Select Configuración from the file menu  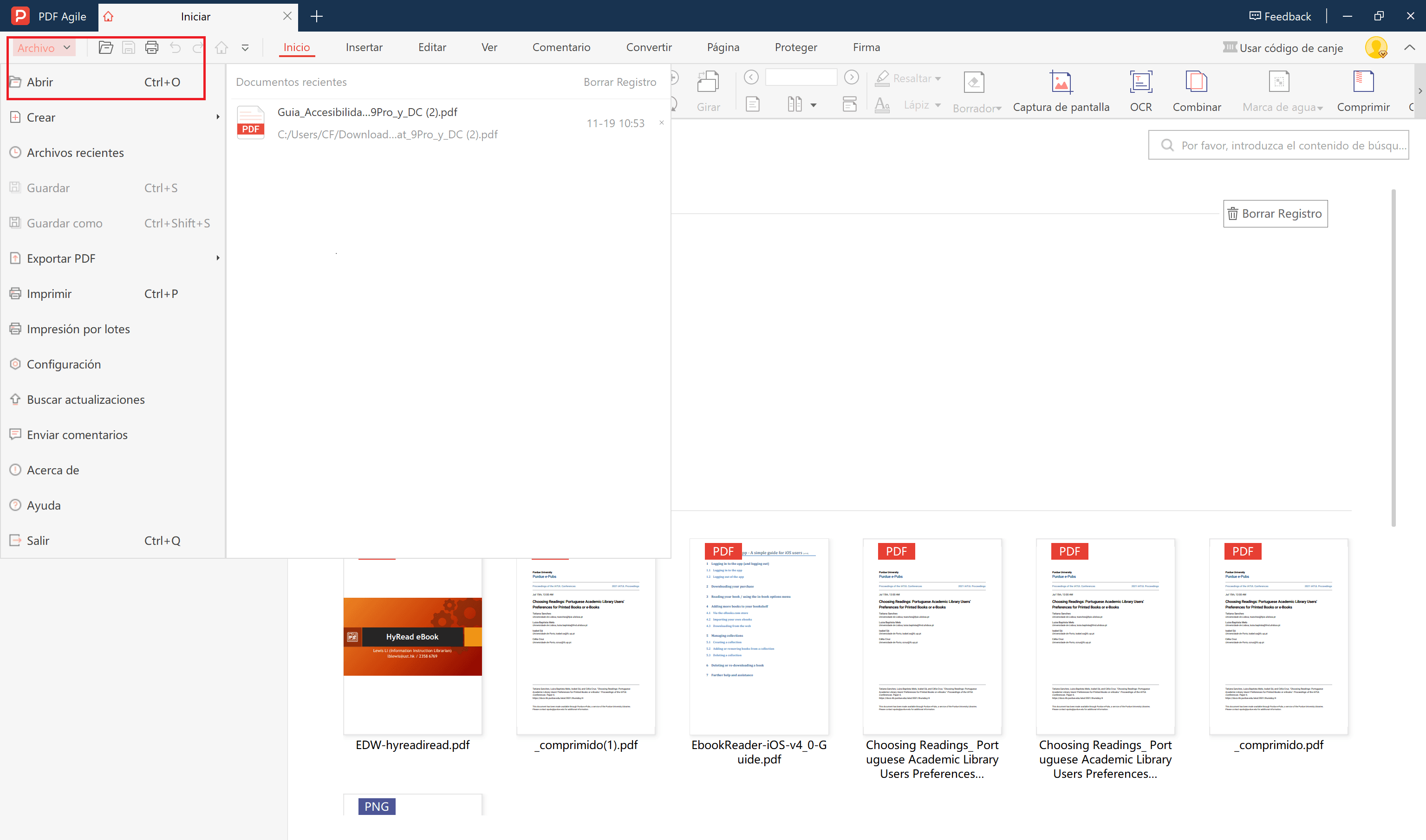click(x=64, y=364)
